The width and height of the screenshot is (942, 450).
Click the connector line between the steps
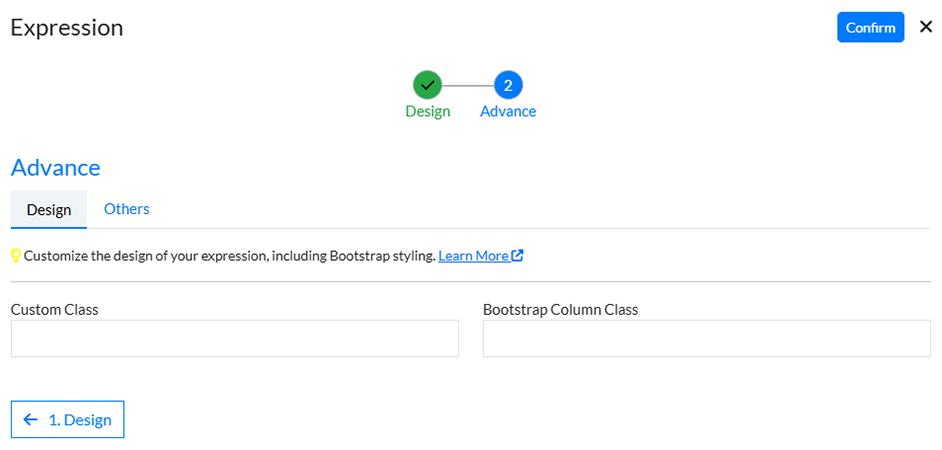click(x=468, y=85)
